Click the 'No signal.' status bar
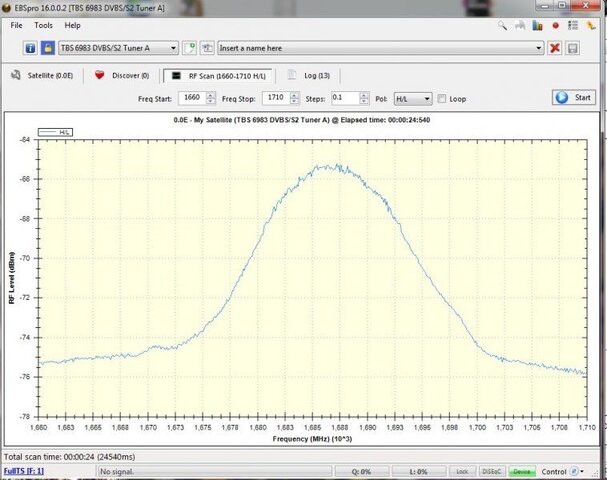This screenshot has width=607, height=480. click(x=214, y=471)
